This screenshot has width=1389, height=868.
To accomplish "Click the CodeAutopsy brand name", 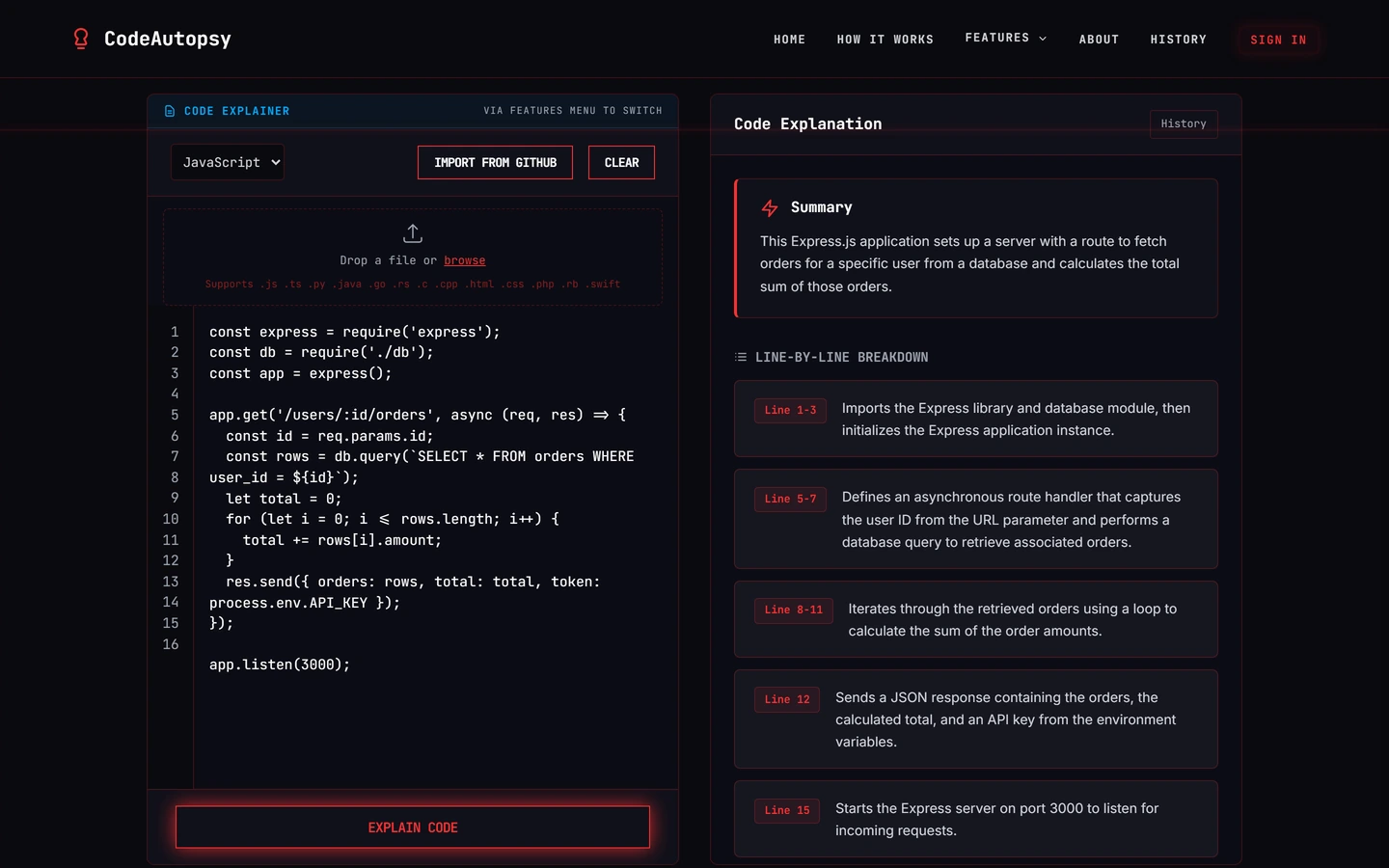I will coord(168,39).
